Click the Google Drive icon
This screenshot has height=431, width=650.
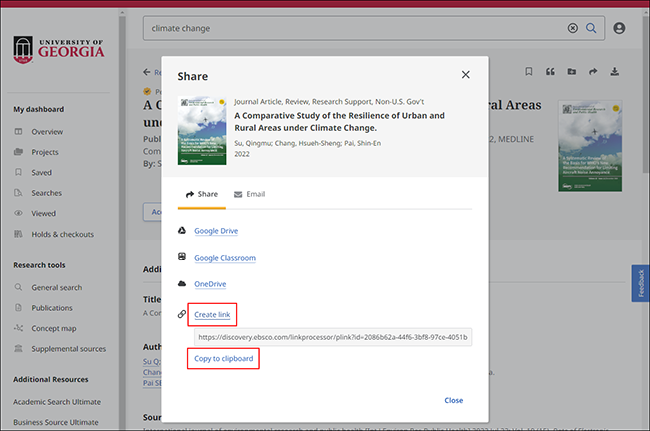click(182, 230)
